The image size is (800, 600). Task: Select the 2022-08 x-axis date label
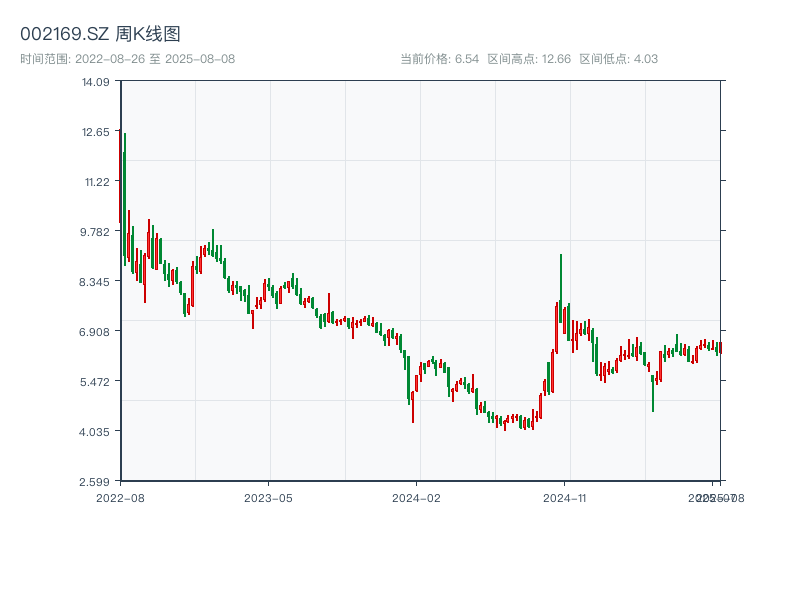click(x=120, y=497)
